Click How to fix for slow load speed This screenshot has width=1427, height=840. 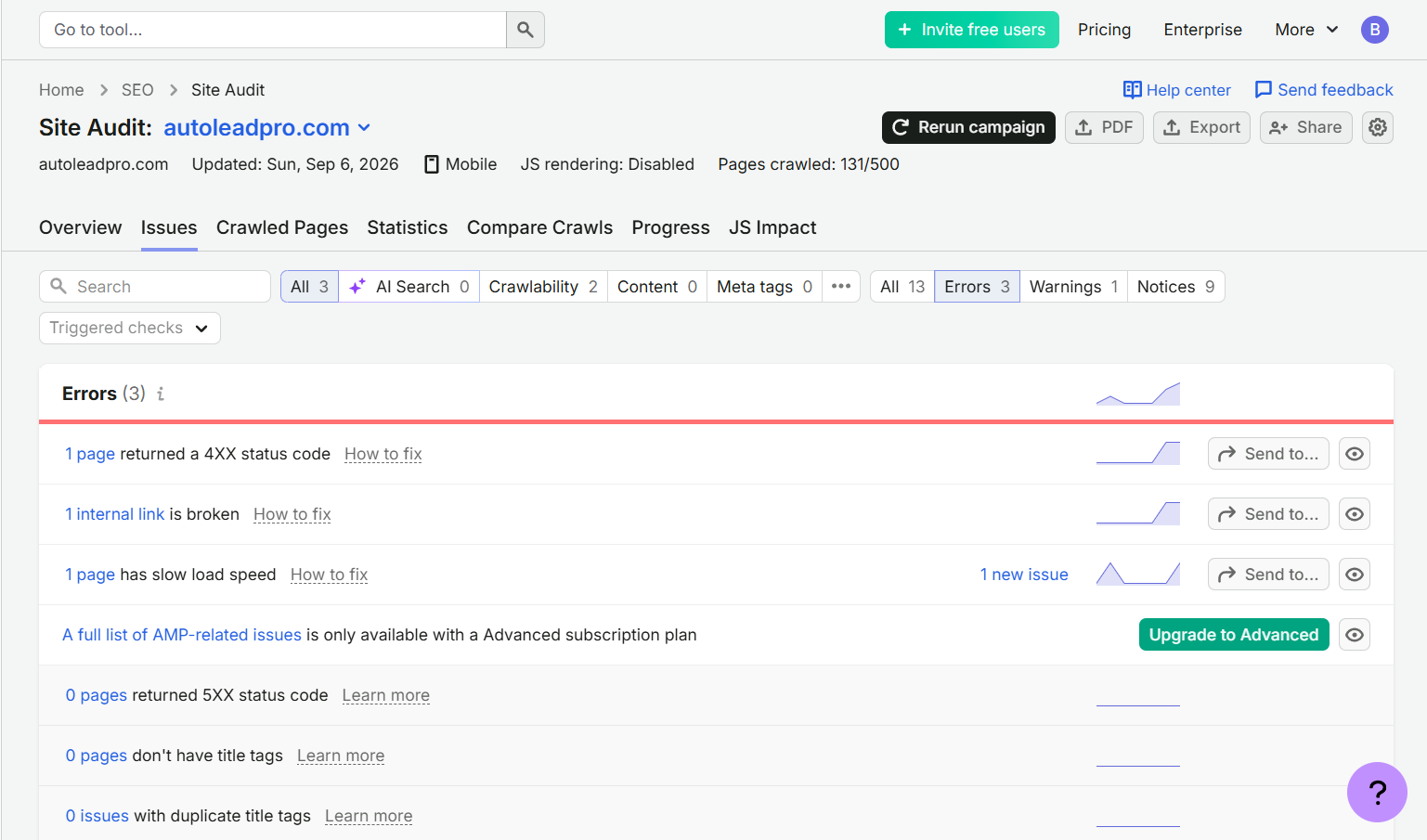coord(330,575)
